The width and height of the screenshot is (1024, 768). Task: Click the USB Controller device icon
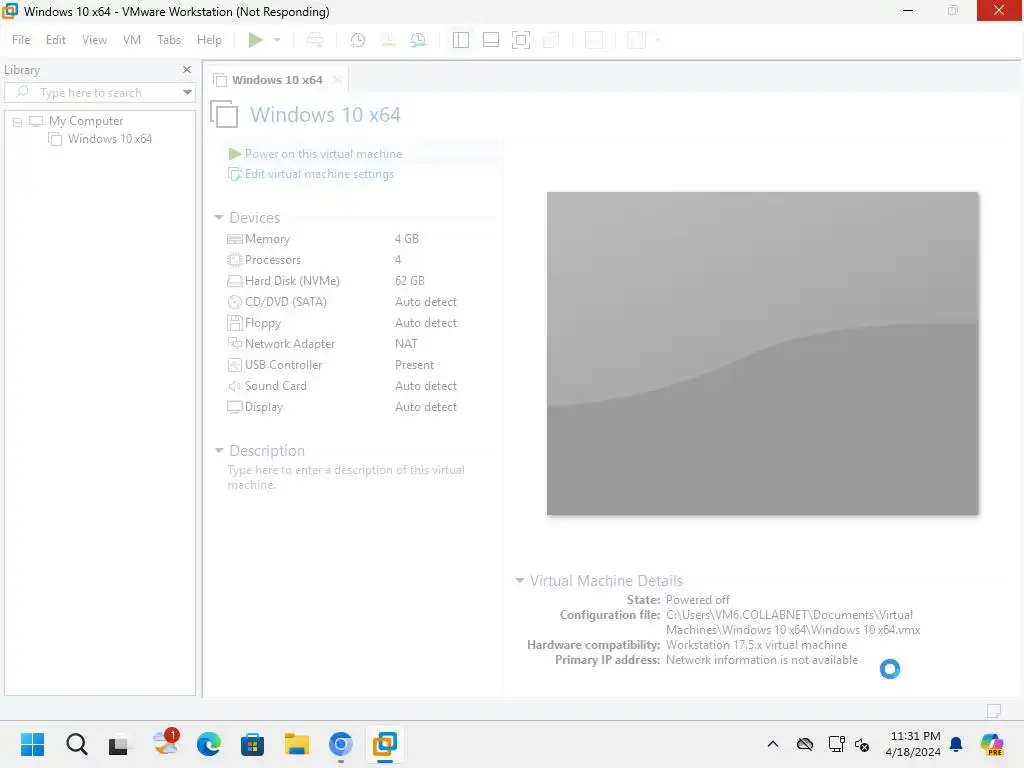click(234, 364)
